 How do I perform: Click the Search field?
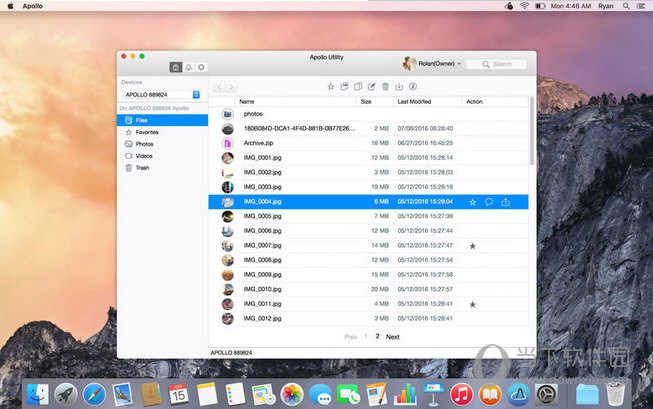click(x=496, y=64)
